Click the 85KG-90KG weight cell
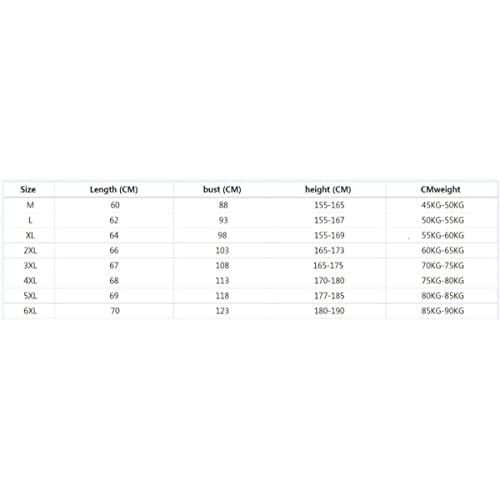Image resolution: width=500 pixels, height=500 pixels. pos(442,311)
